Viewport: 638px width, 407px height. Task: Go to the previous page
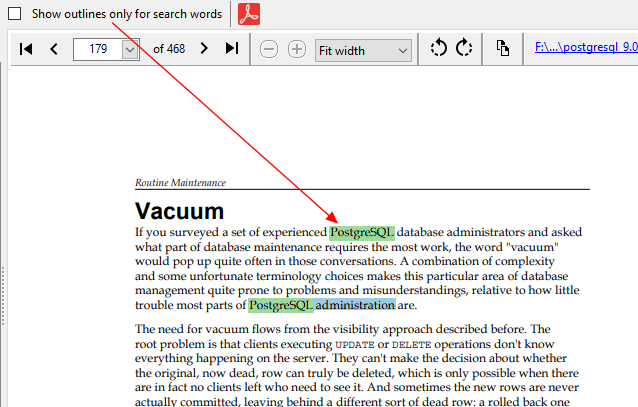tap(54, 49)
